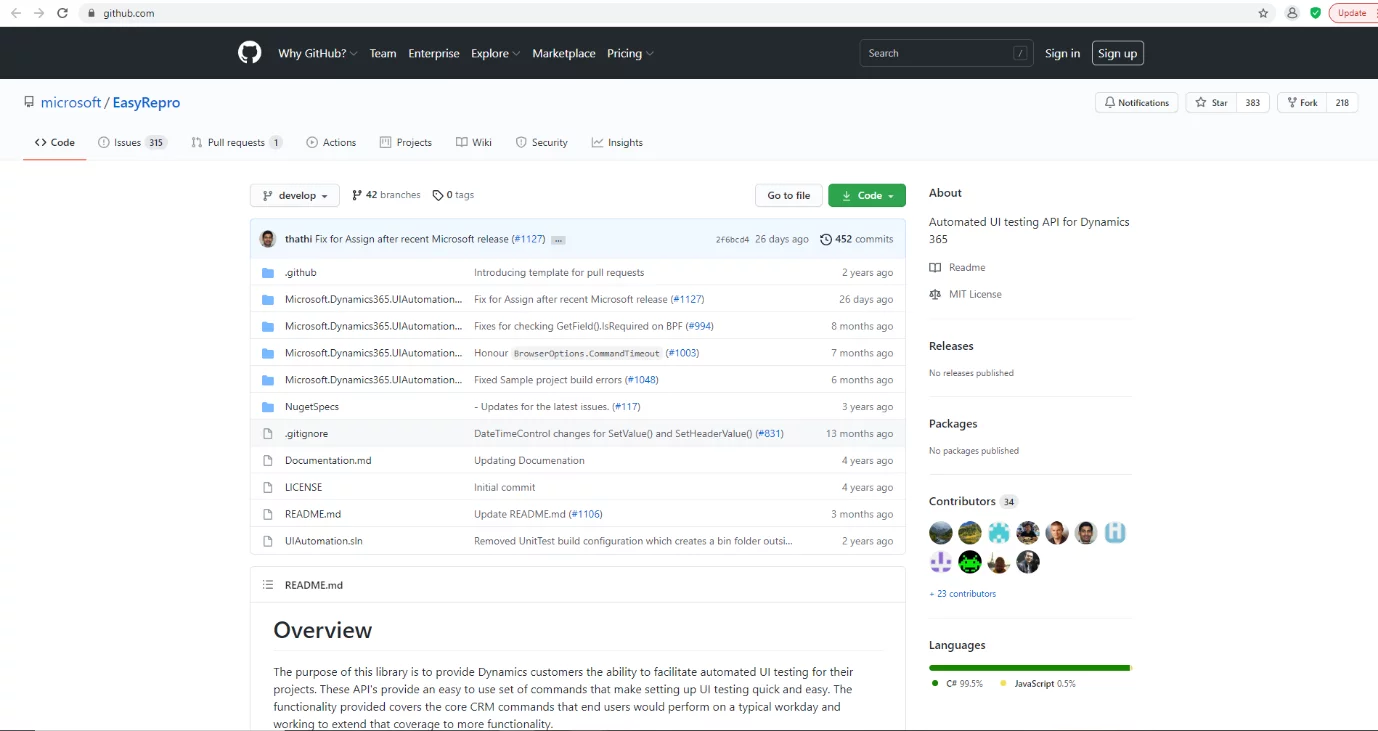Focus the GitHub search field
1378x731 pixels.
coord(946,54)
